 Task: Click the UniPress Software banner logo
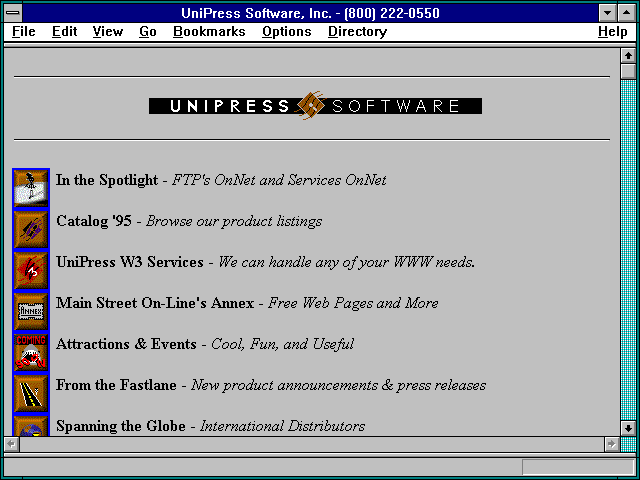pos(315,106)
